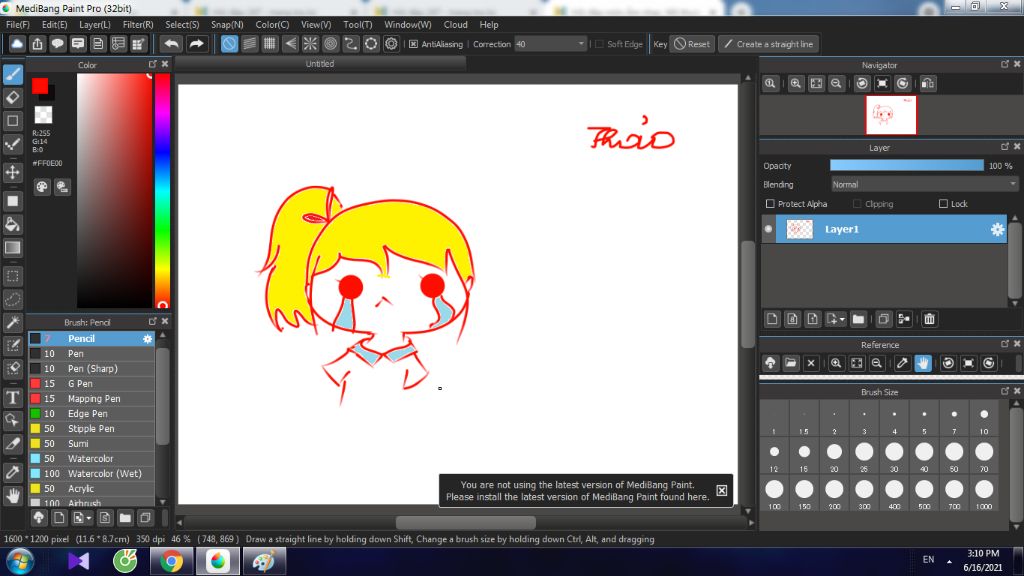
Task: Enable parallel snap guide
Action: pos(249,44)
